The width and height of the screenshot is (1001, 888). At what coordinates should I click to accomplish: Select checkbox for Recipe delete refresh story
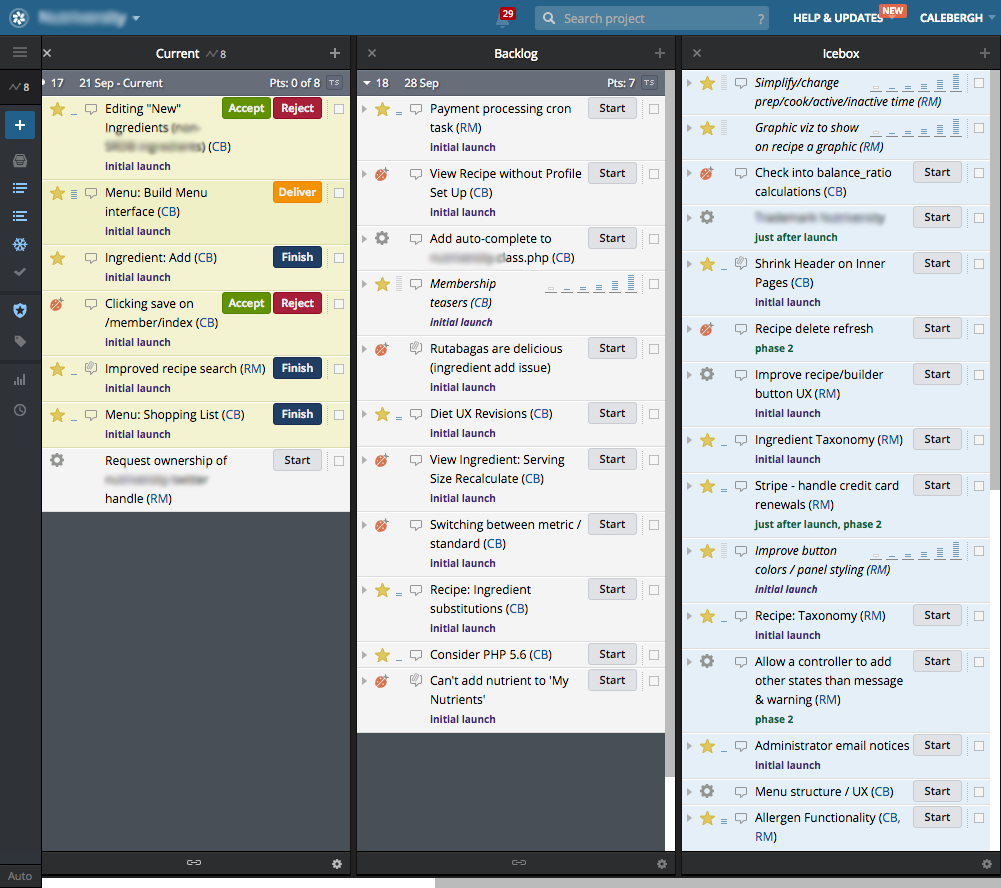[979, 329]
